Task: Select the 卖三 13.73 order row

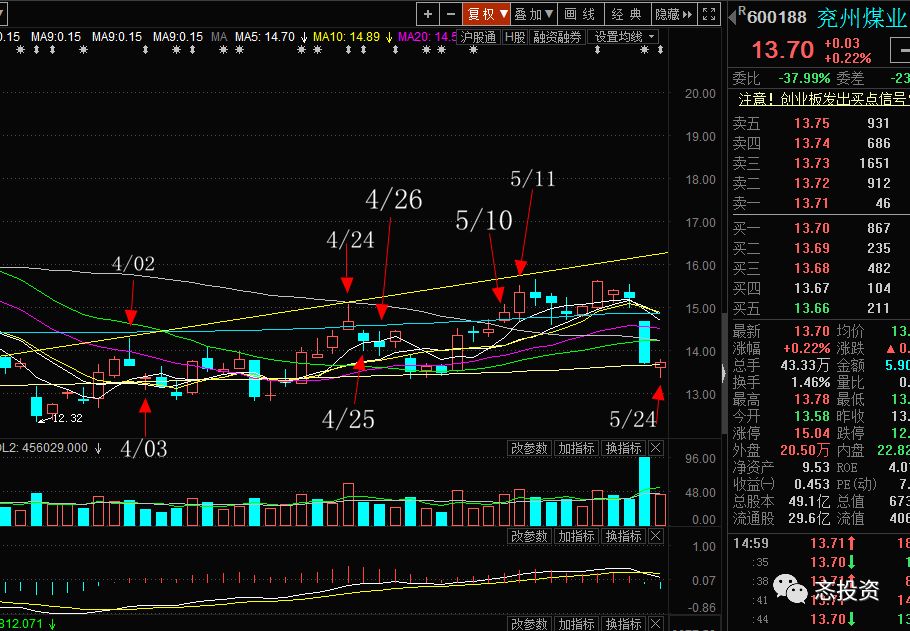Action: [x=818, y=163]
